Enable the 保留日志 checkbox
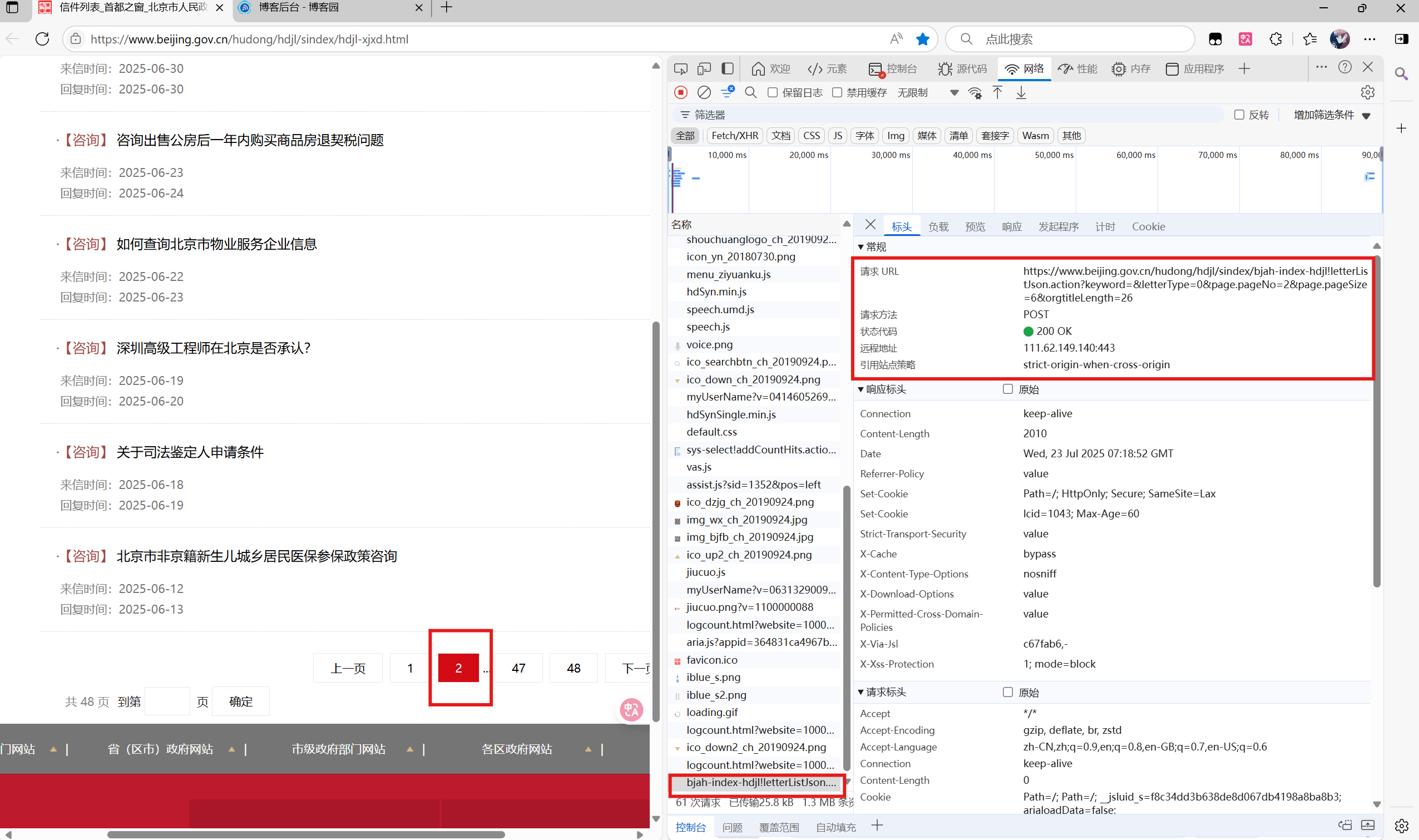Viewport: 1419px width, 840px height. coord(773,92)
